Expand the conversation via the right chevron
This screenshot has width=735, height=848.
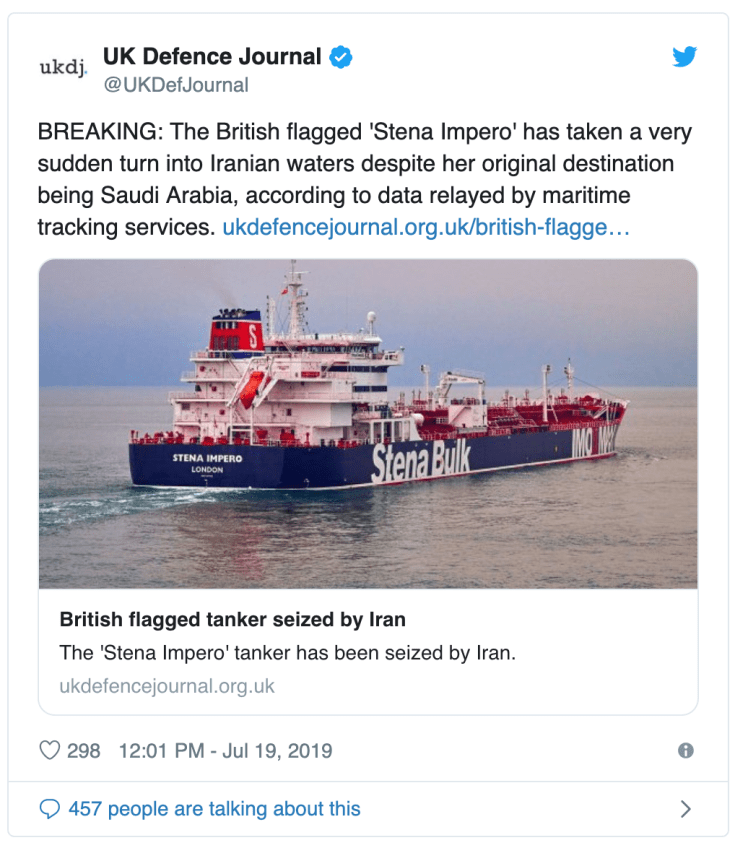(684, 808)
